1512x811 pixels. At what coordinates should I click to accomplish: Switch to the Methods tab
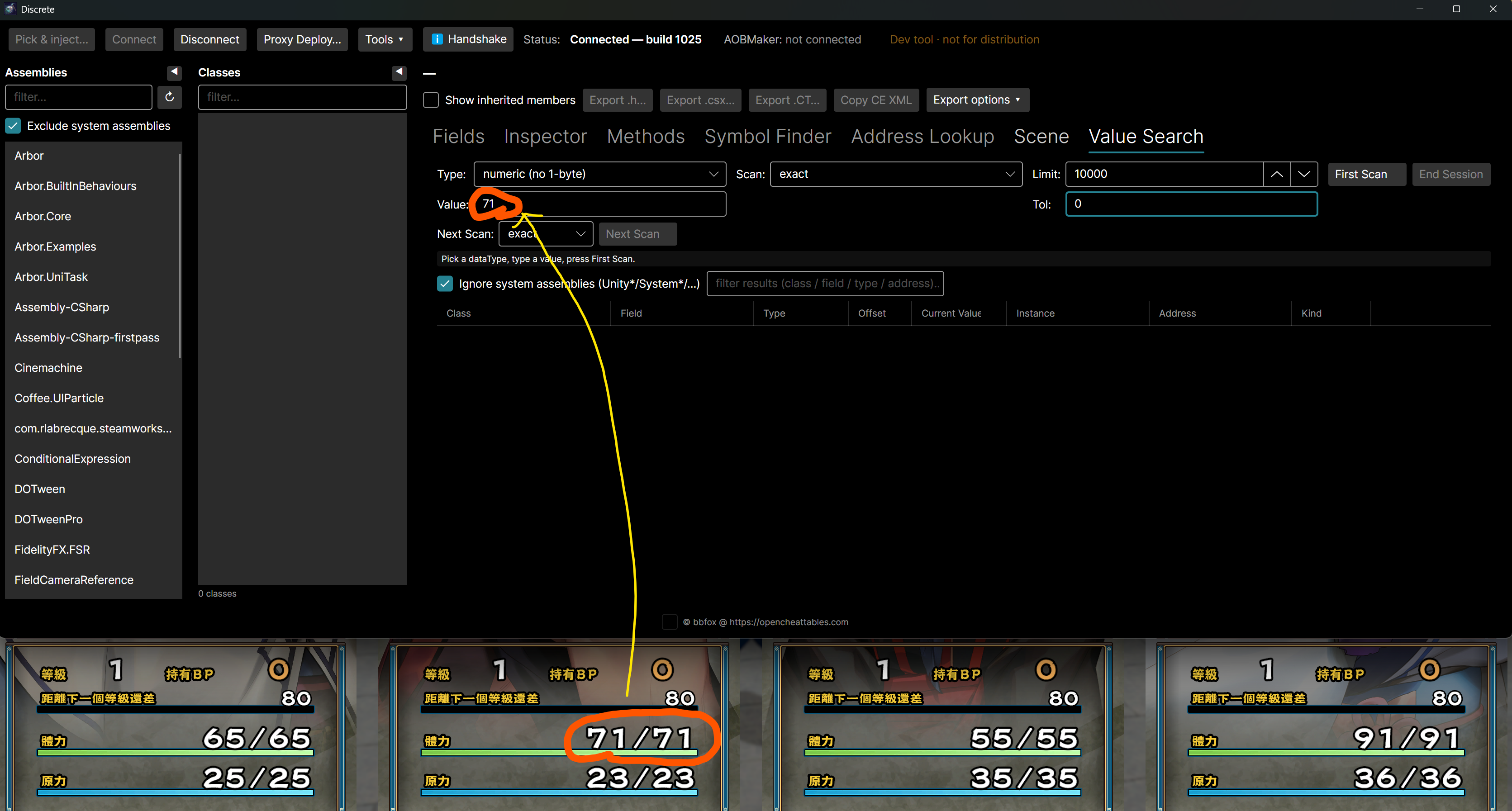[646, 136]
